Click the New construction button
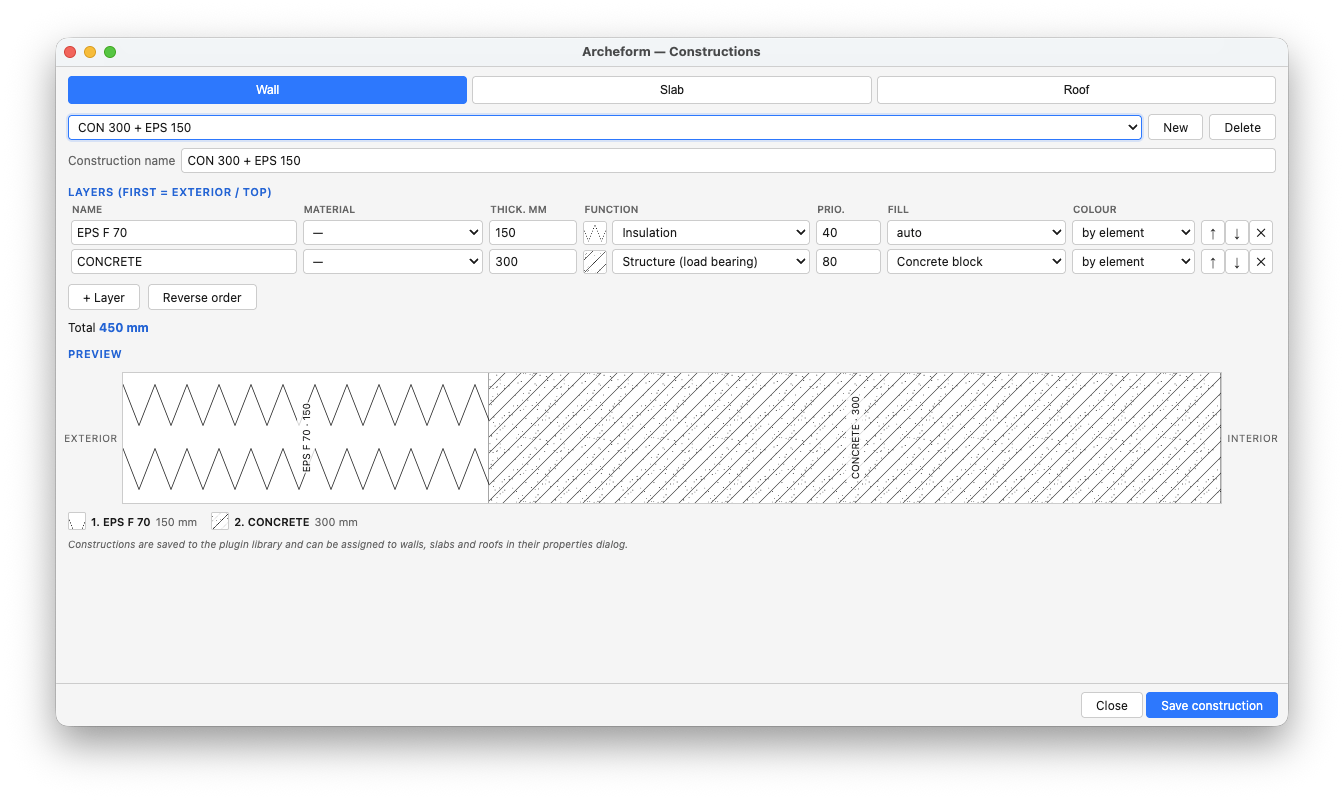Image resolution: width=1344 pixels, height=800 pixels. click(1176, 128)
